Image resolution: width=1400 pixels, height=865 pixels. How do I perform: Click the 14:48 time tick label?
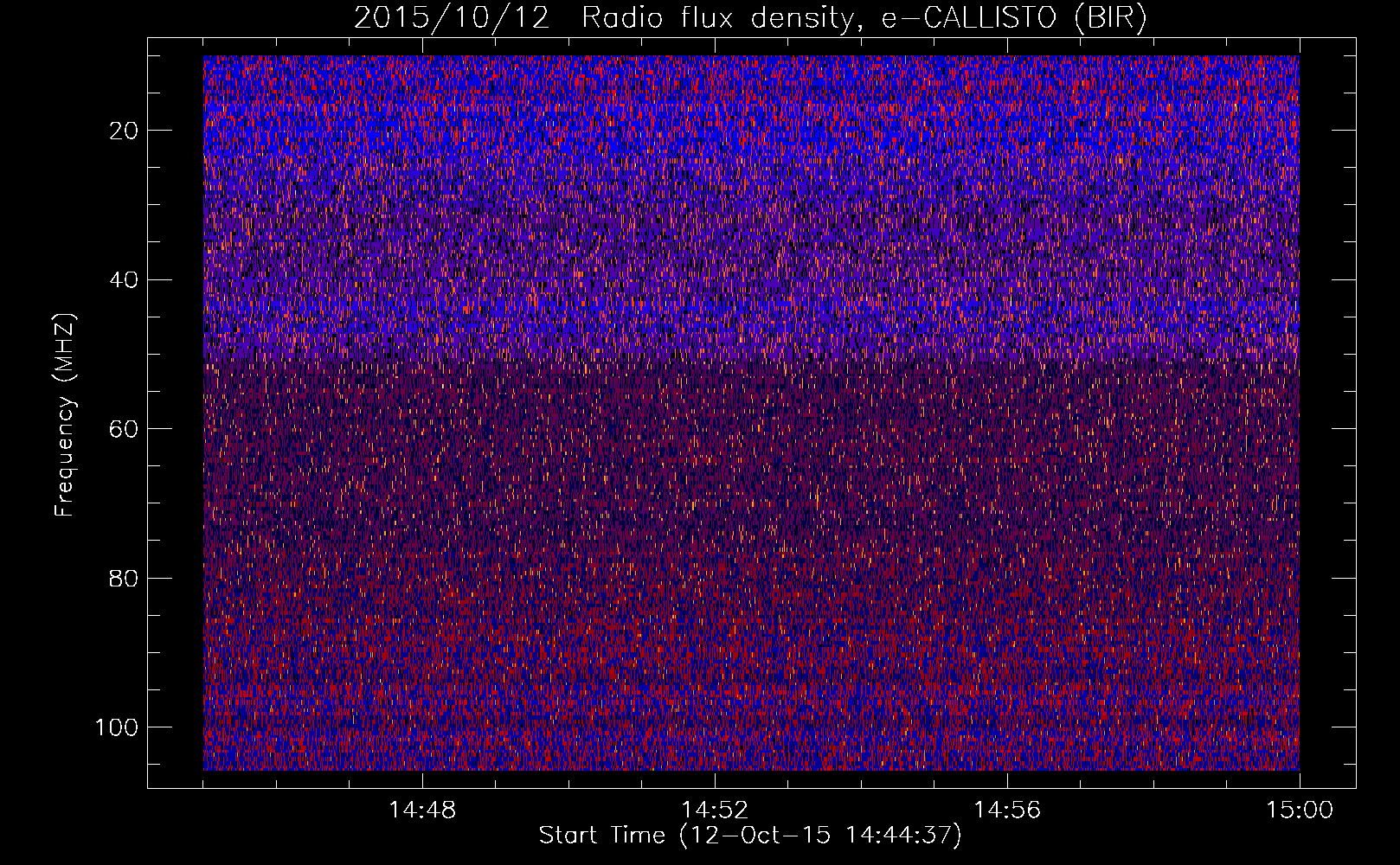tap(422, 811)
